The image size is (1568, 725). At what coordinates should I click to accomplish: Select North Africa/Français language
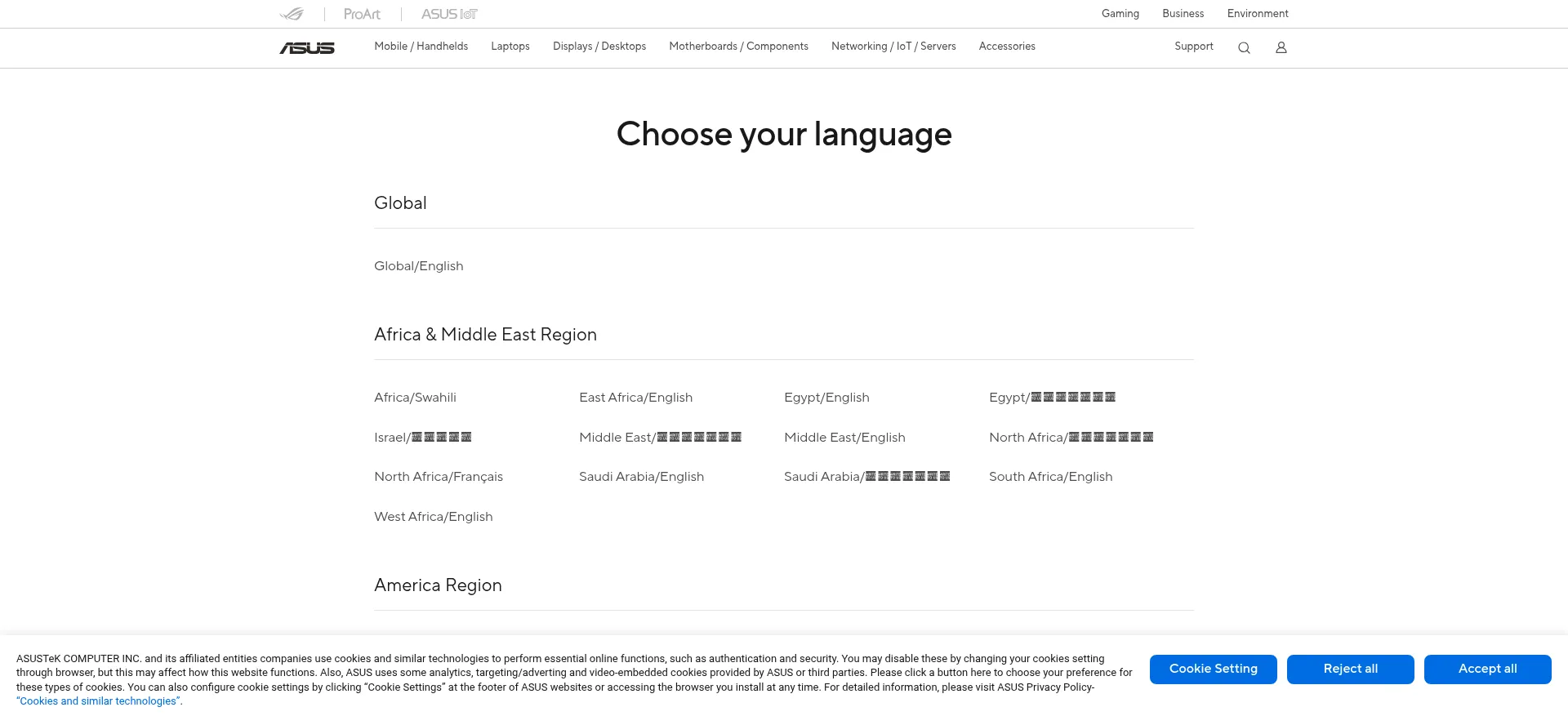[x=439, y=477]
